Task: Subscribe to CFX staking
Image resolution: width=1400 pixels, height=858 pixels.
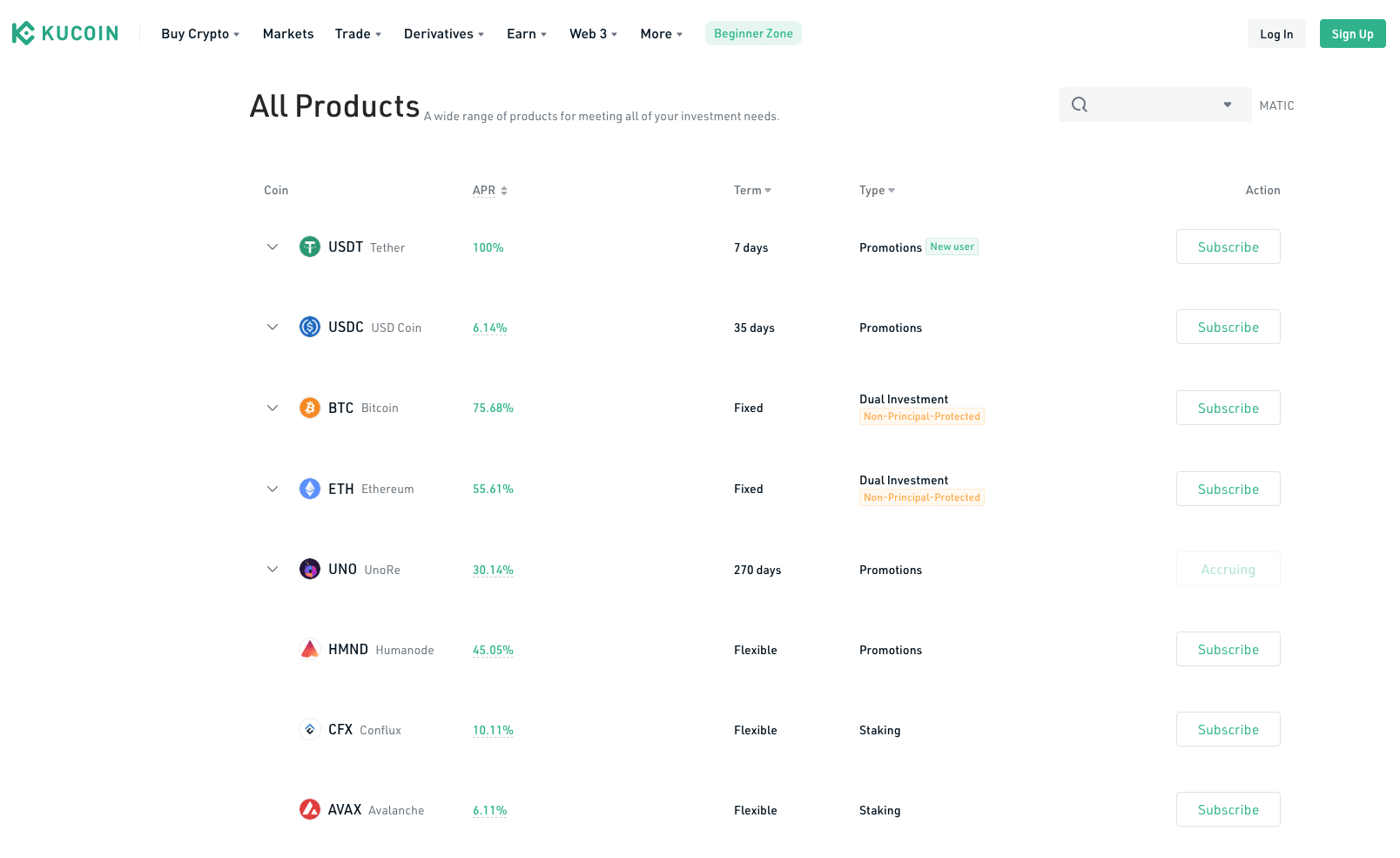Action: [x=1228, y=729]
